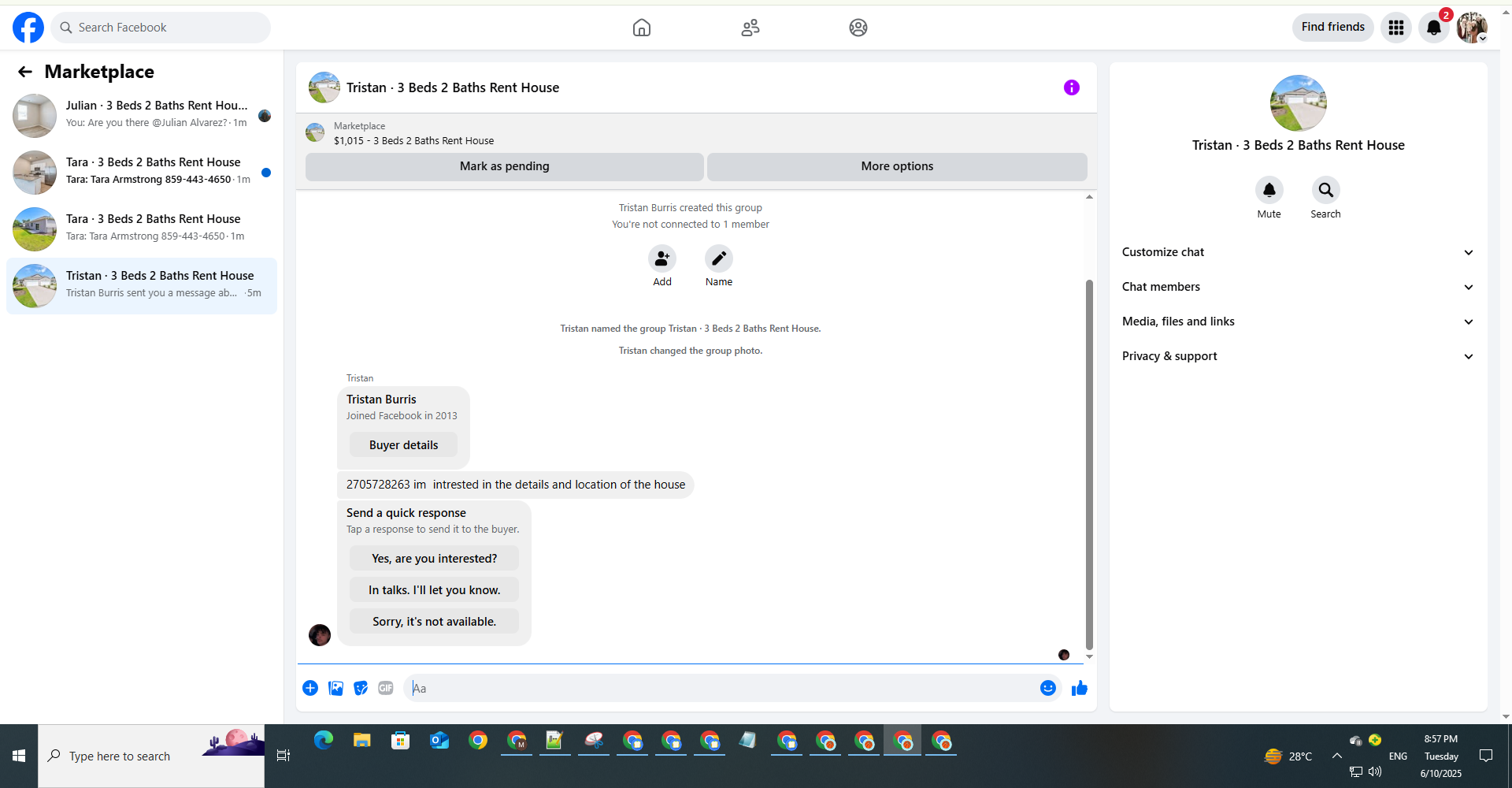Open File Explorer from taskbar

pyautogui.click(x=362, y=741)
